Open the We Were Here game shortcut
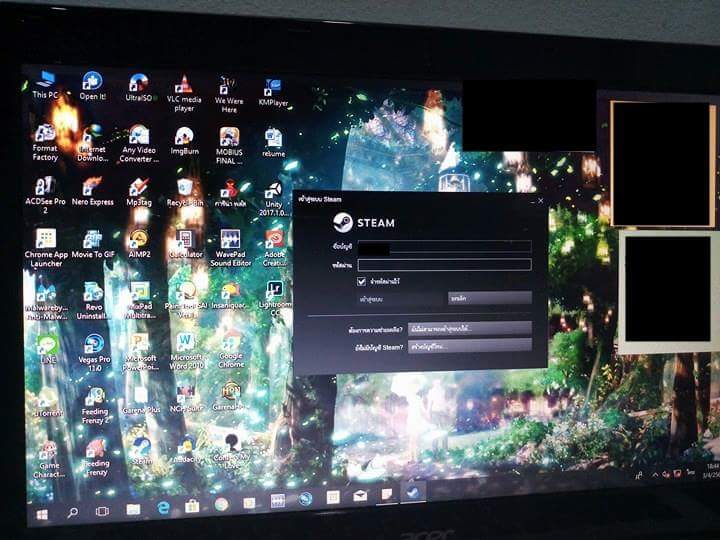This screenshot has height=540, width=720. tap(229, 95)
